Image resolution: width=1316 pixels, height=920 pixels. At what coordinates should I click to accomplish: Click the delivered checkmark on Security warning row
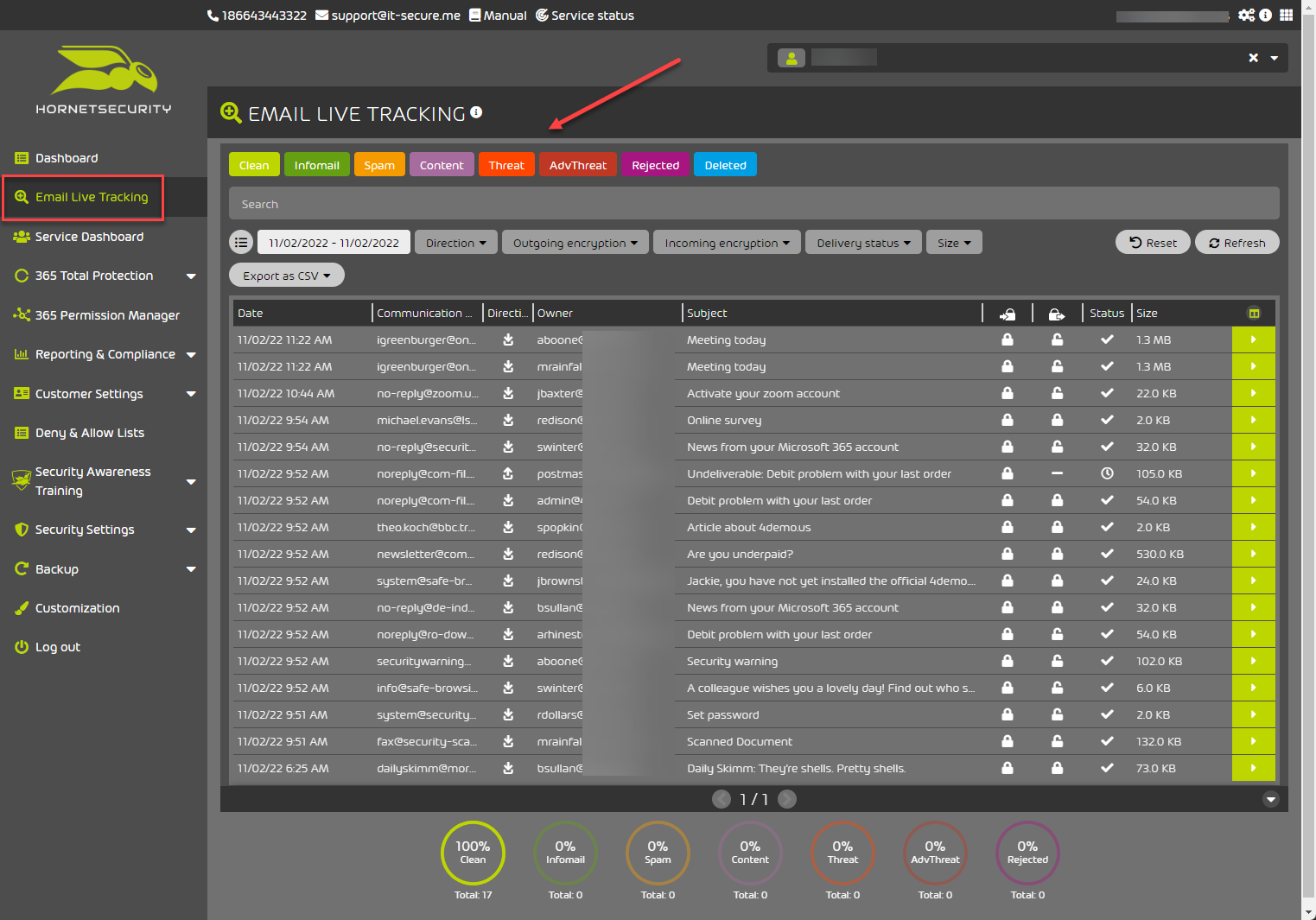click(1107, 661)
